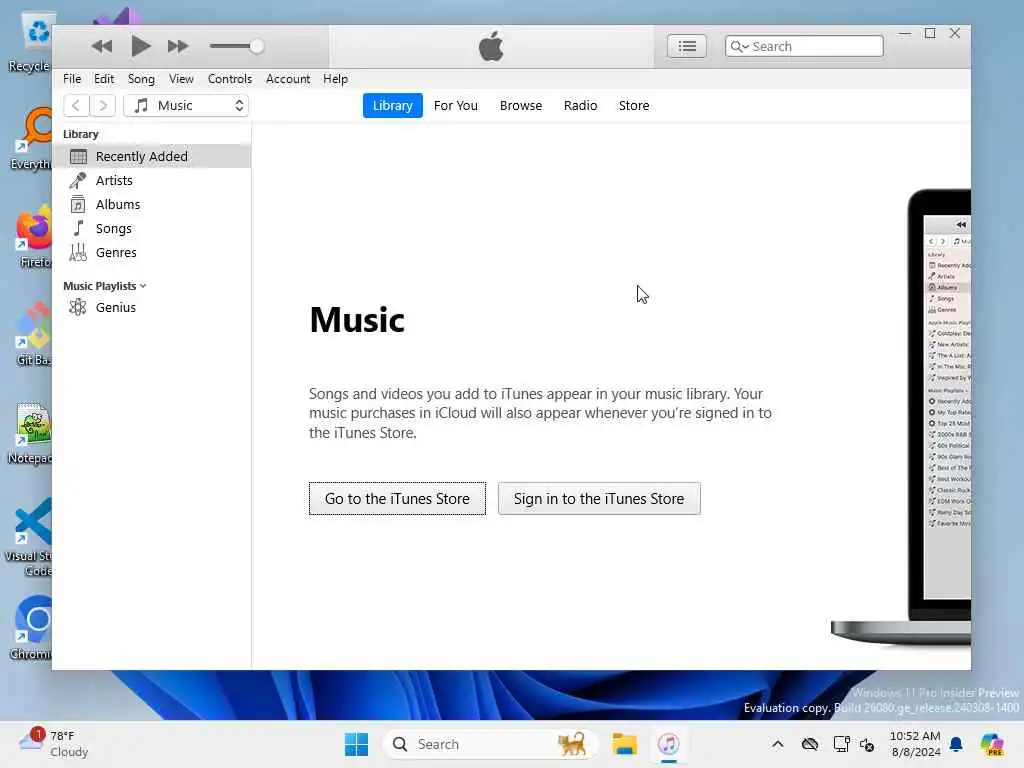Image resolution: width=1024 pixels, height=768 pixels.
Task: Minimize the iTunes window
Action: [904, 33]
